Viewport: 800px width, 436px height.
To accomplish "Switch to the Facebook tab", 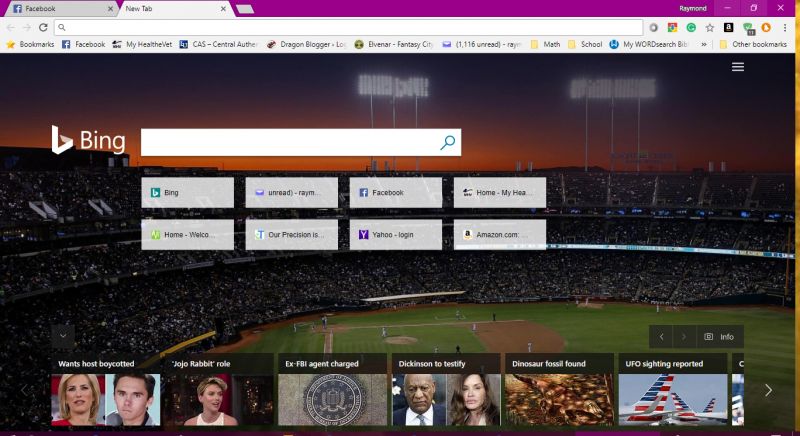I will click(60, 9).
